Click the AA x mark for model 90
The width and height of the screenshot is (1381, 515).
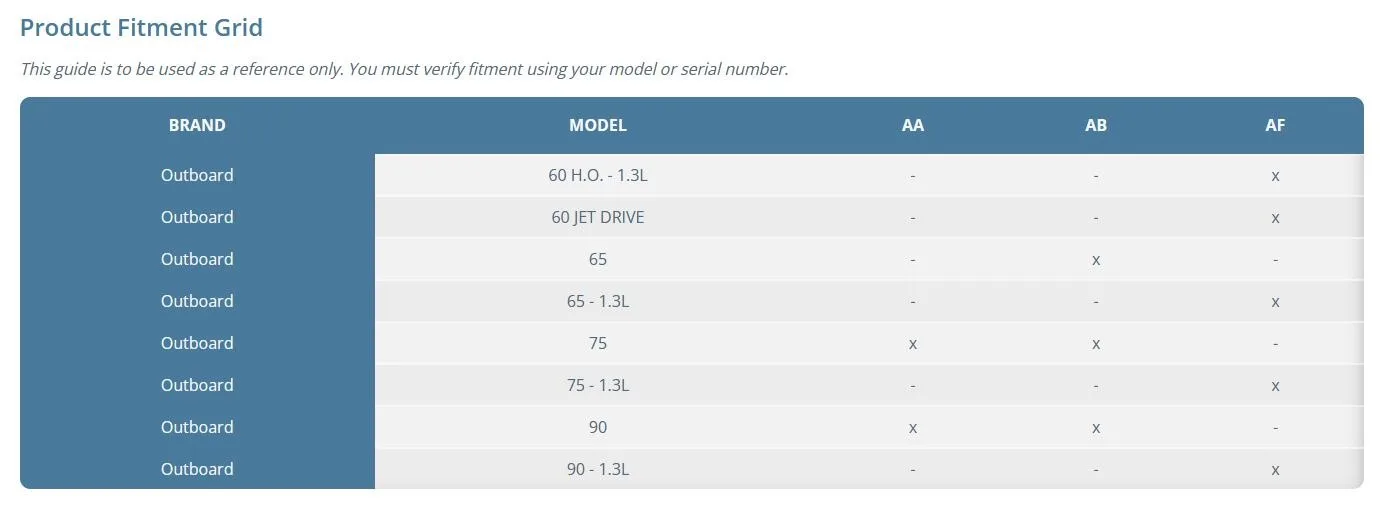coord(913,428)
